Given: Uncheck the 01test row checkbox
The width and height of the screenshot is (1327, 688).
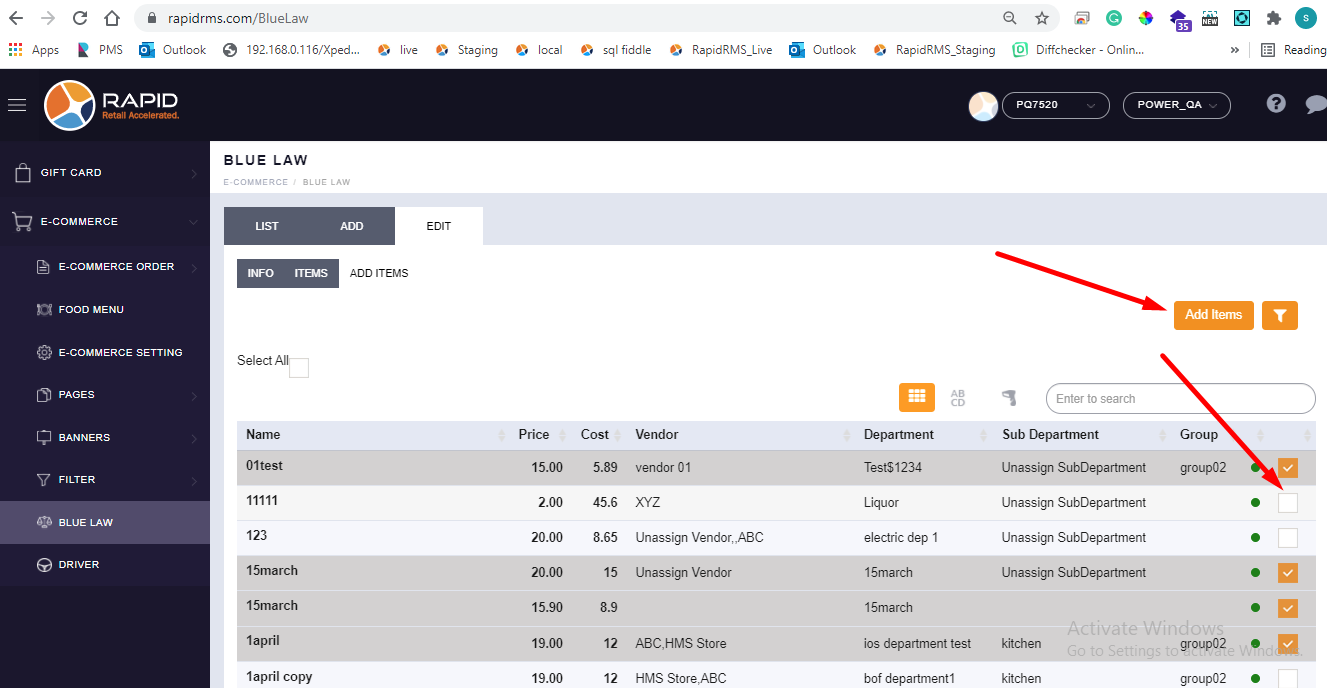Looking at the screenshot, I should [x=1288, y=468].
